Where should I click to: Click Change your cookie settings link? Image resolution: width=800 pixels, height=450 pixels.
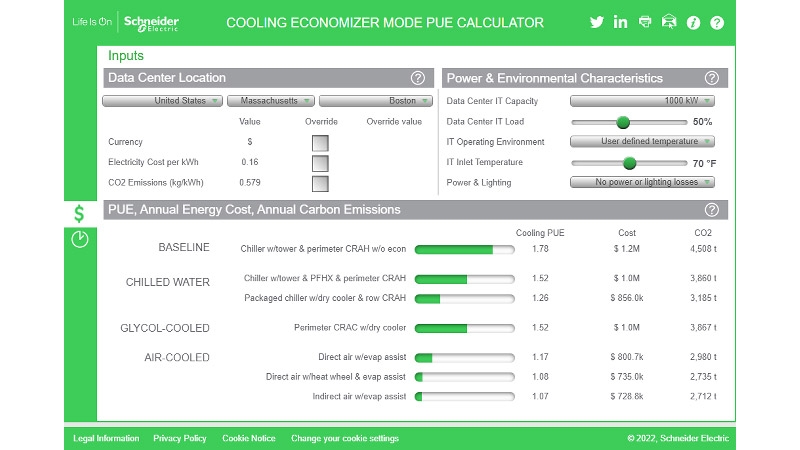344,438
